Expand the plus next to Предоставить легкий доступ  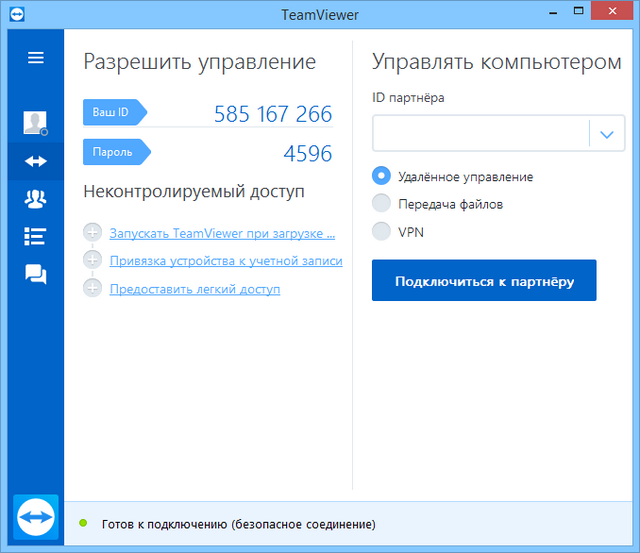[93, 289]
